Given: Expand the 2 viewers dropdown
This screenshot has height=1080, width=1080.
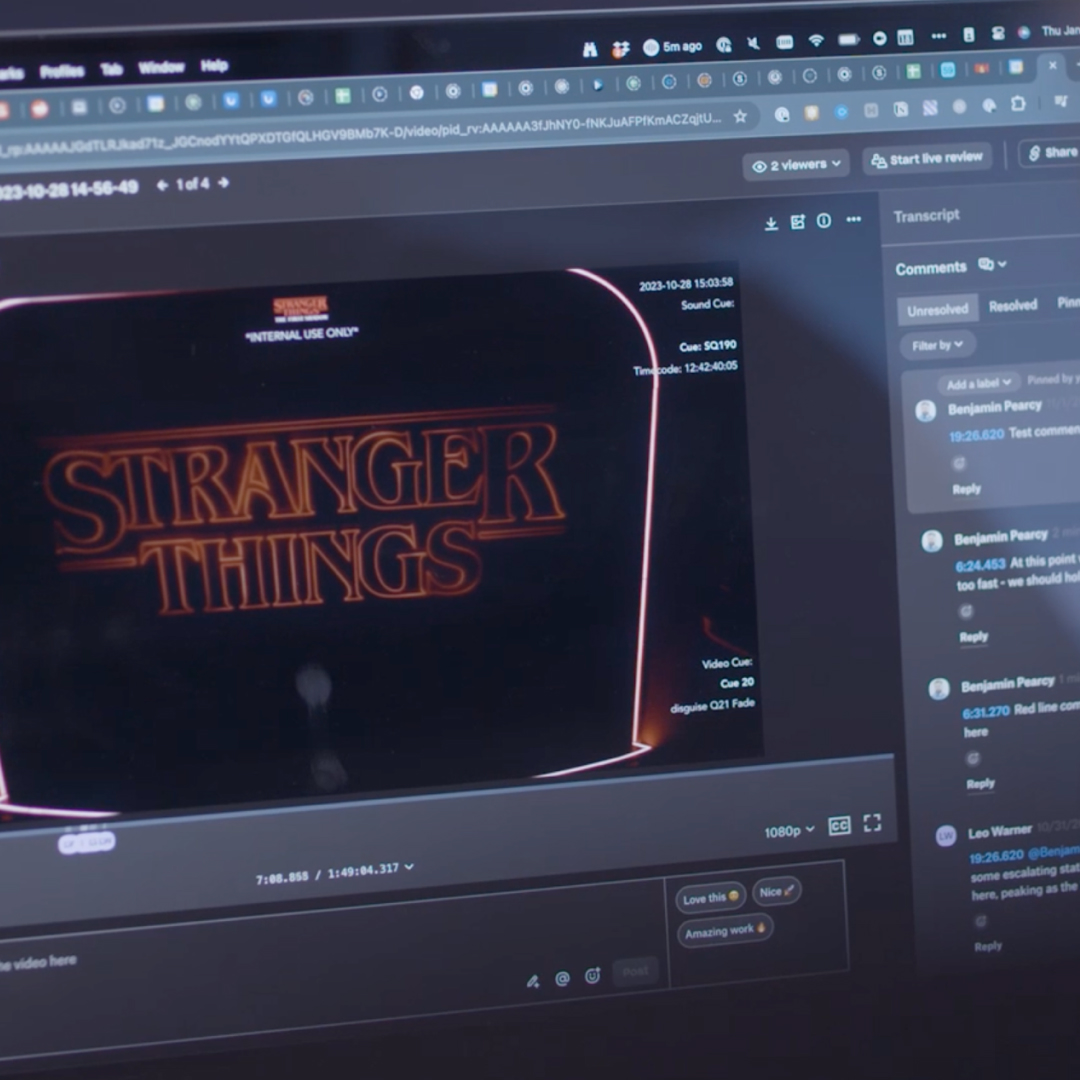Looking at the screenshot, I should (796, 165).
